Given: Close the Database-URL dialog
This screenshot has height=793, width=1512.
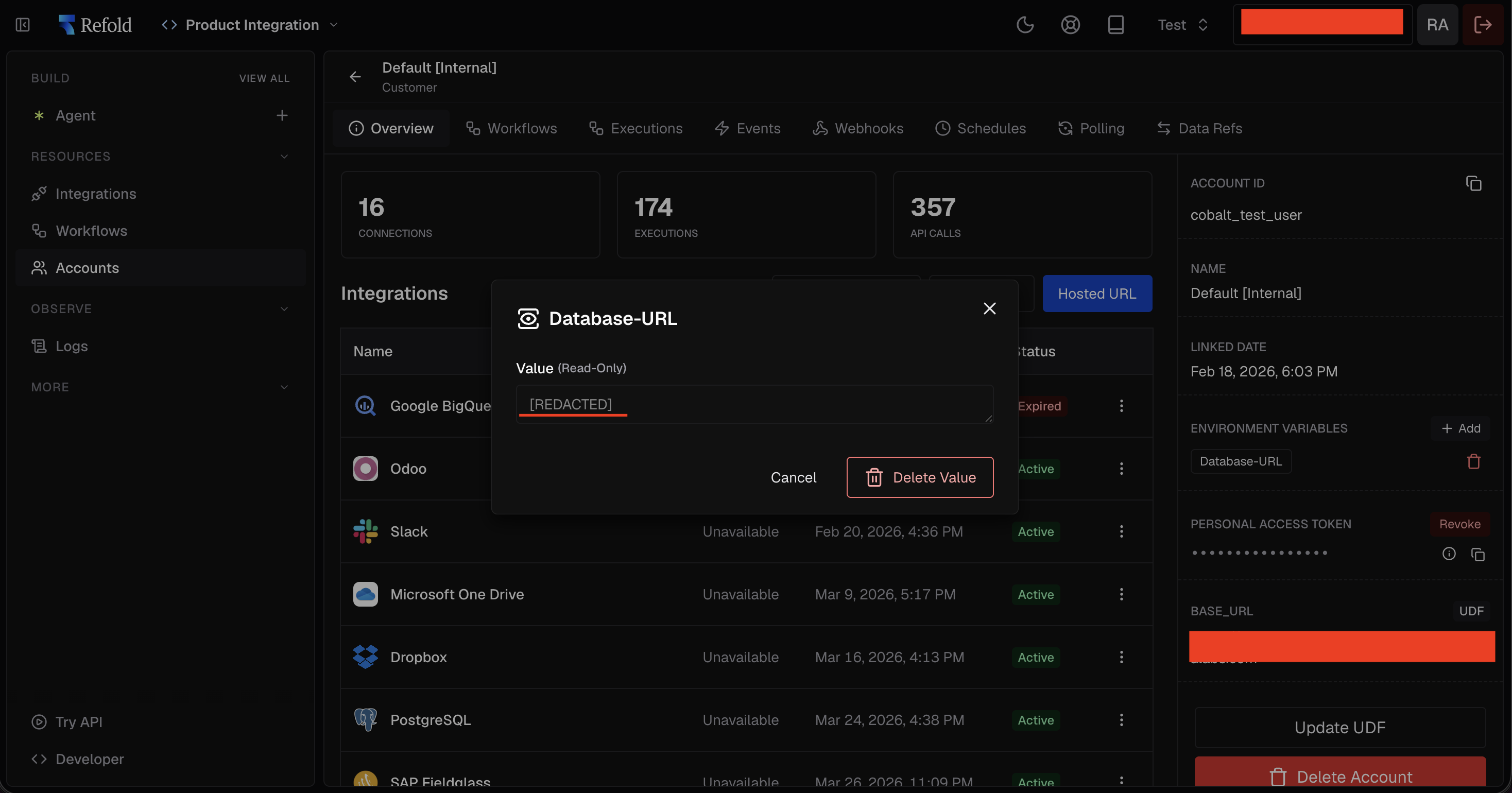Looking at the screenshot, I should [x=989, y=308].
